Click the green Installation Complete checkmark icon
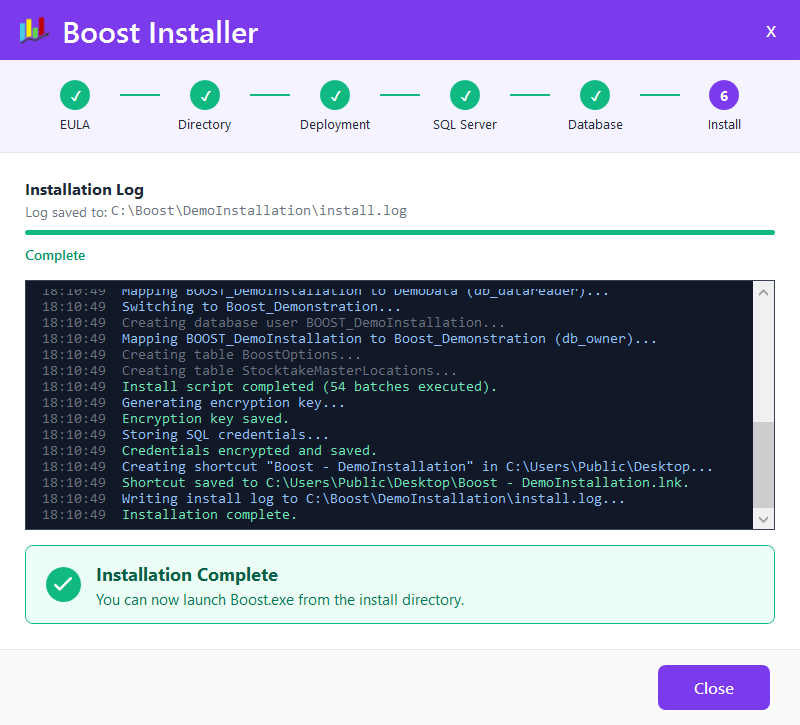 pos(63,584)
